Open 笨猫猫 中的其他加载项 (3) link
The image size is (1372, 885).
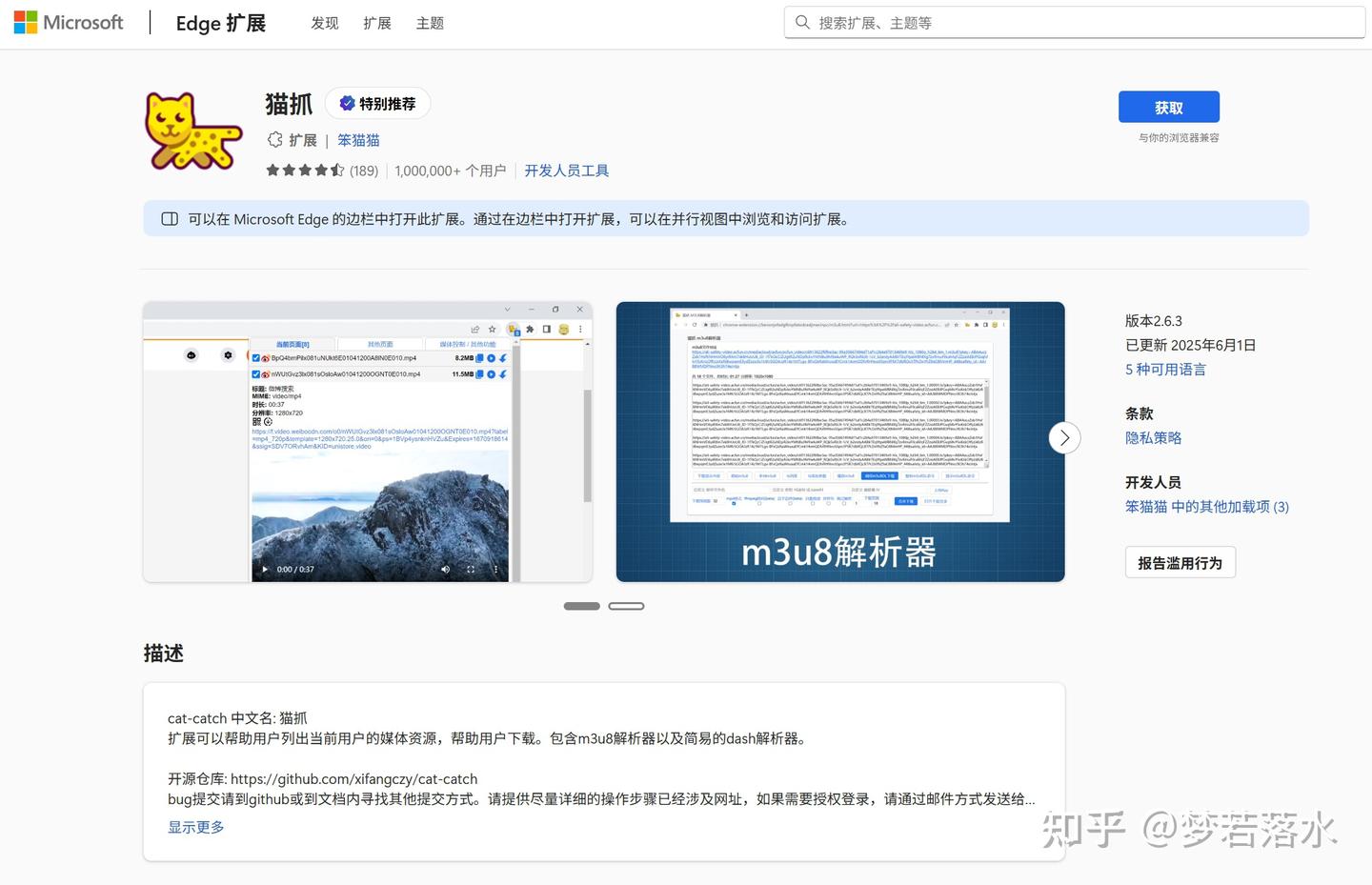pos(1207,507)
